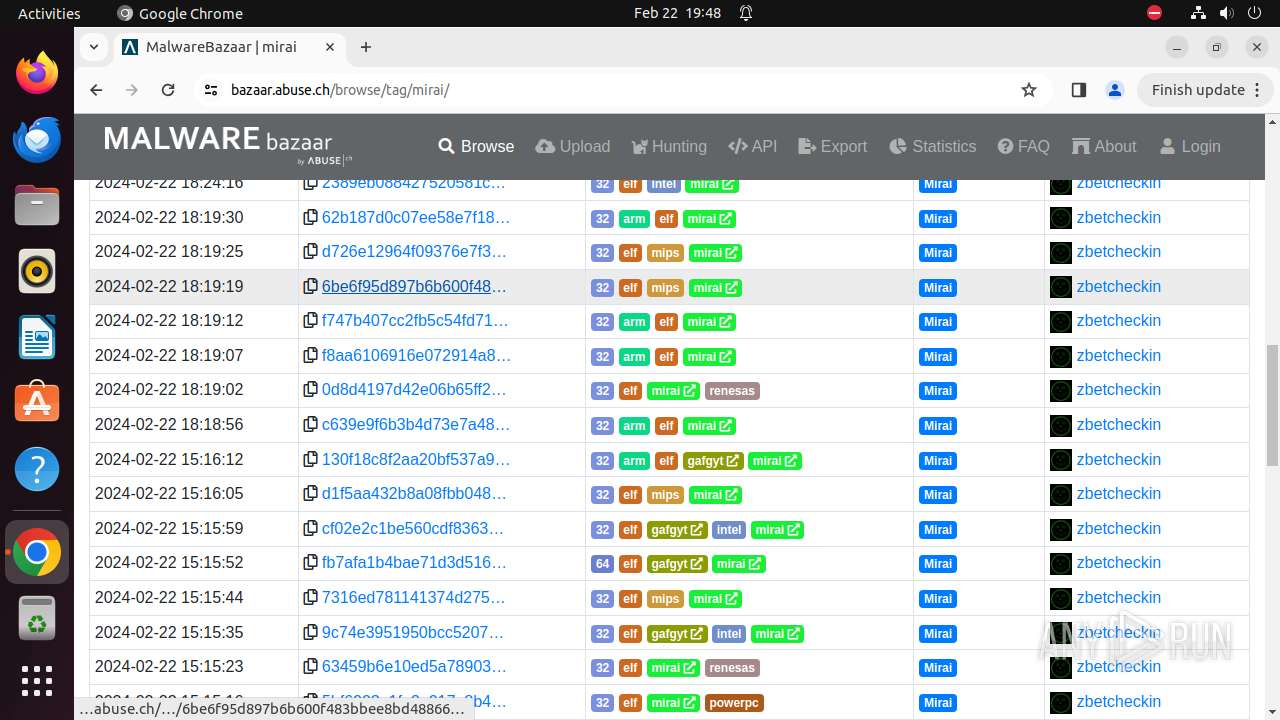Screen dimensions: 1280x720
Task: Copy hash 0d8d4197d42e06b65ff2 via clipboard icon
Action: 311,390
